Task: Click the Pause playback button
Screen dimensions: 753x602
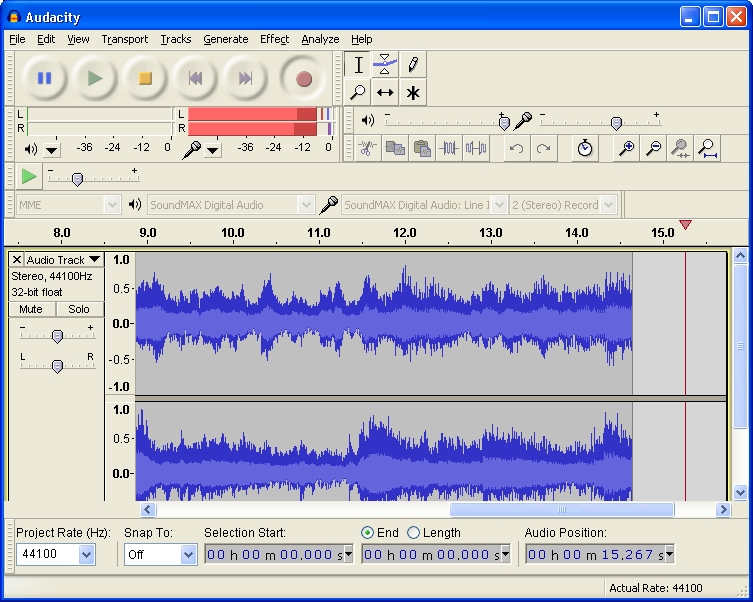Action: [45, 78]
